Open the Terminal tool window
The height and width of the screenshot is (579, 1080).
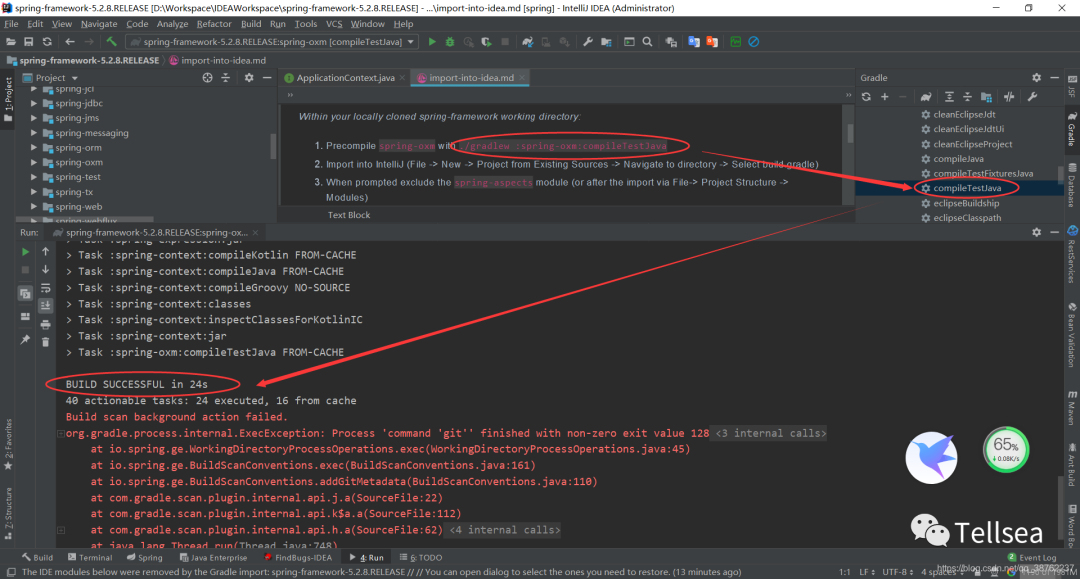tap(90, 558)
